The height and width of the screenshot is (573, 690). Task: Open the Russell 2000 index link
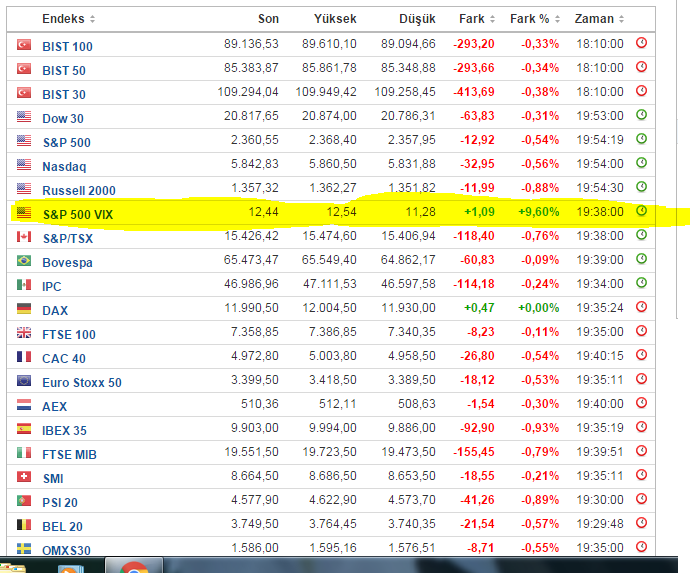point(79,191)
